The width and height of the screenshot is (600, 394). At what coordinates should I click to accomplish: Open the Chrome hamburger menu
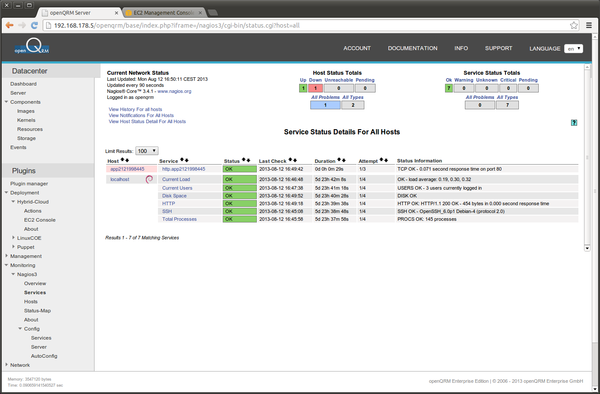[589, 25]
